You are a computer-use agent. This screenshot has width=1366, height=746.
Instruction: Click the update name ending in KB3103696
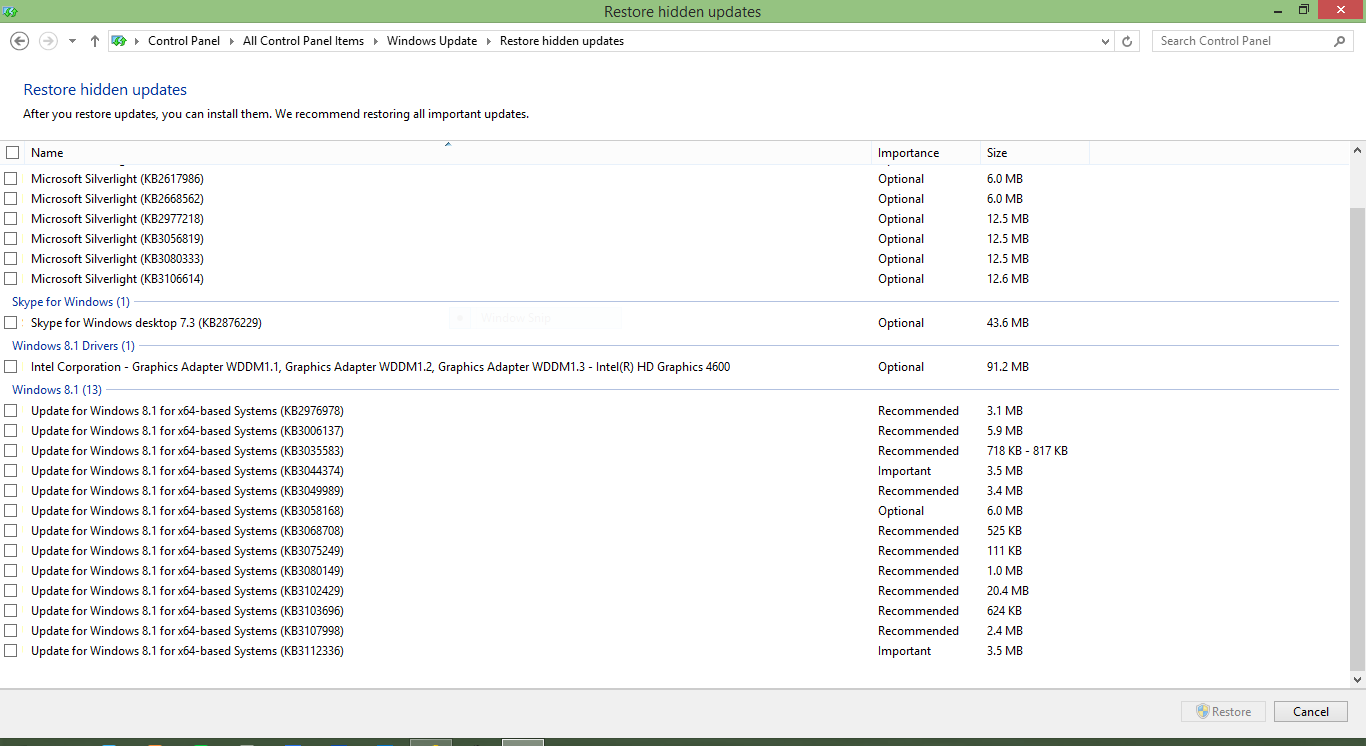click(187, 610)
